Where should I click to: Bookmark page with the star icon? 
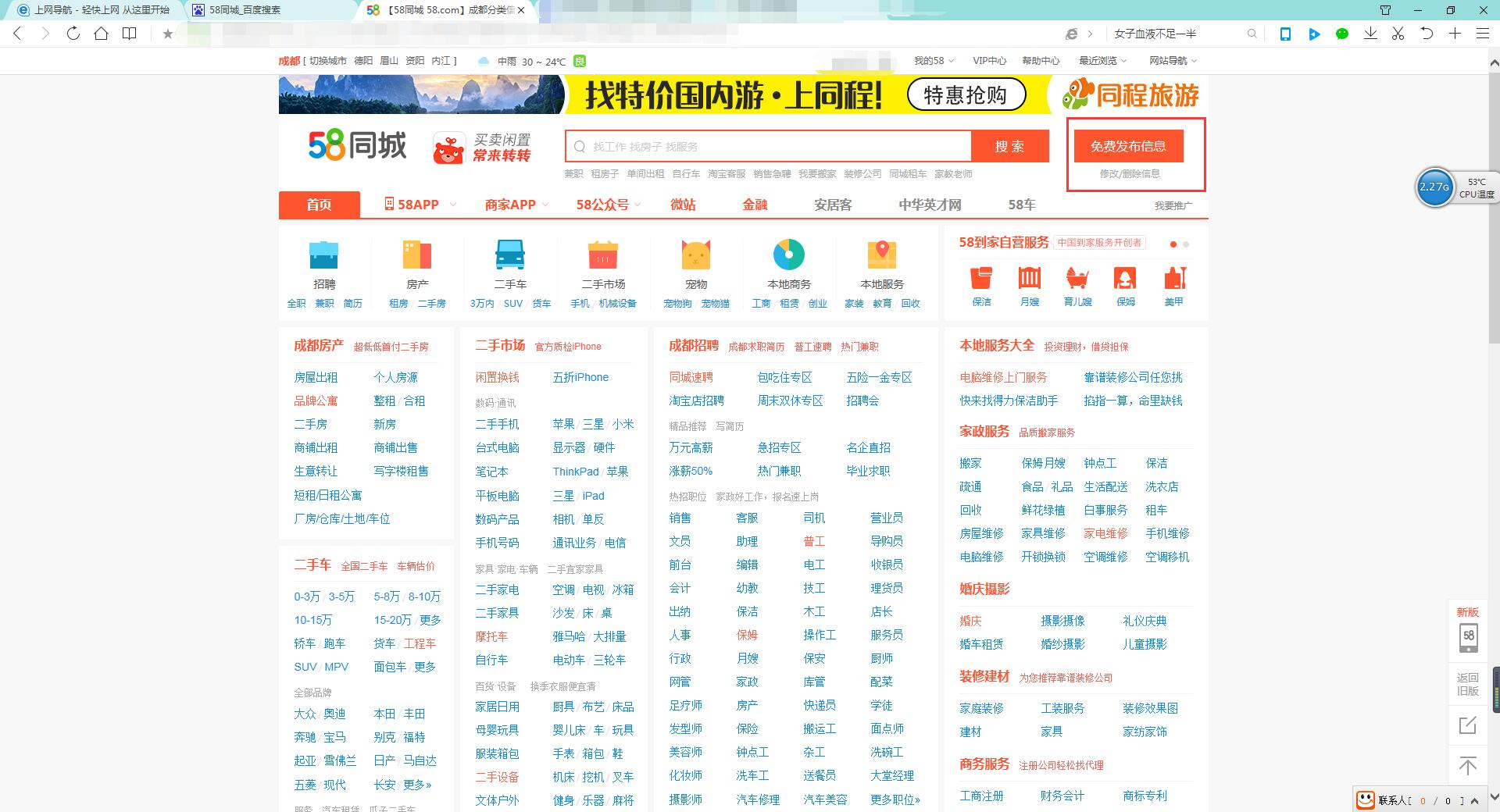click(167, 34)
